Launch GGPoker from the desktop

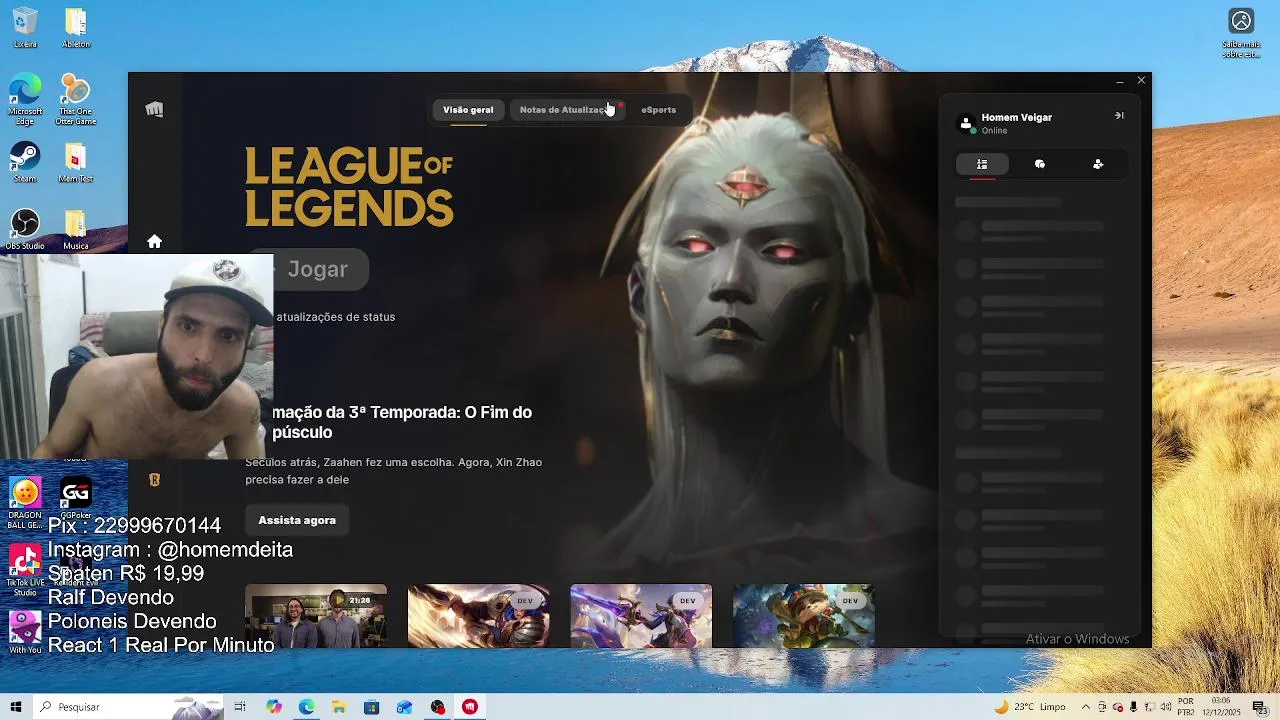76,498
